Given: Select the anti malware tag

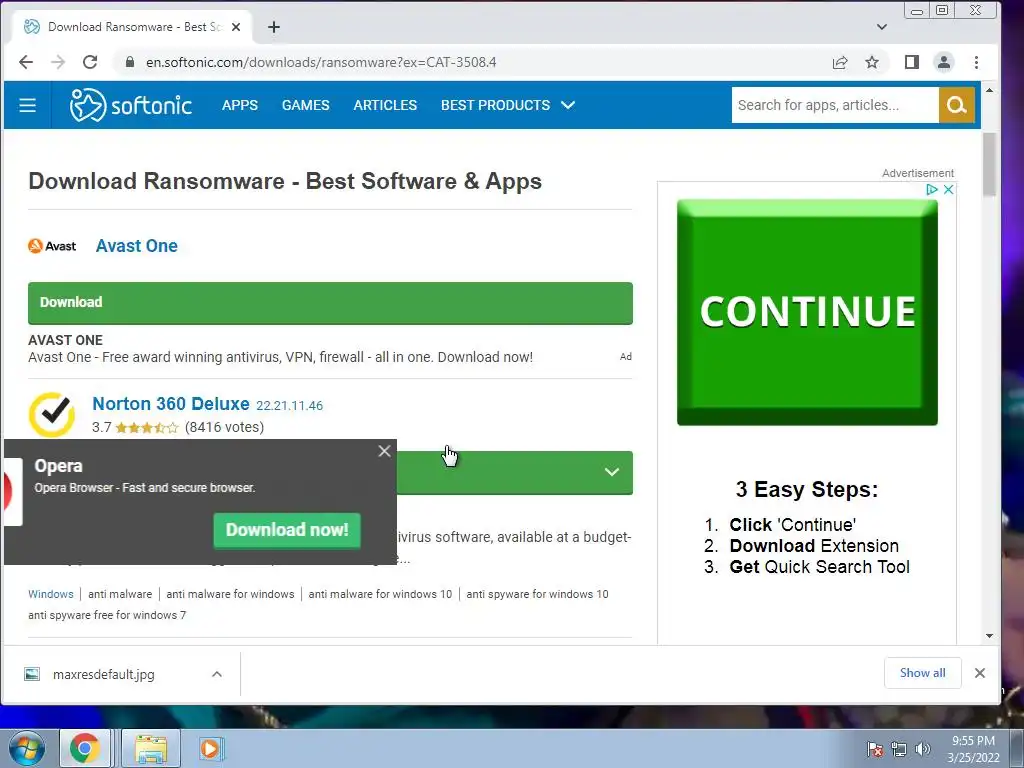Looking at the screenshot, I should click(x=120, y=594).
